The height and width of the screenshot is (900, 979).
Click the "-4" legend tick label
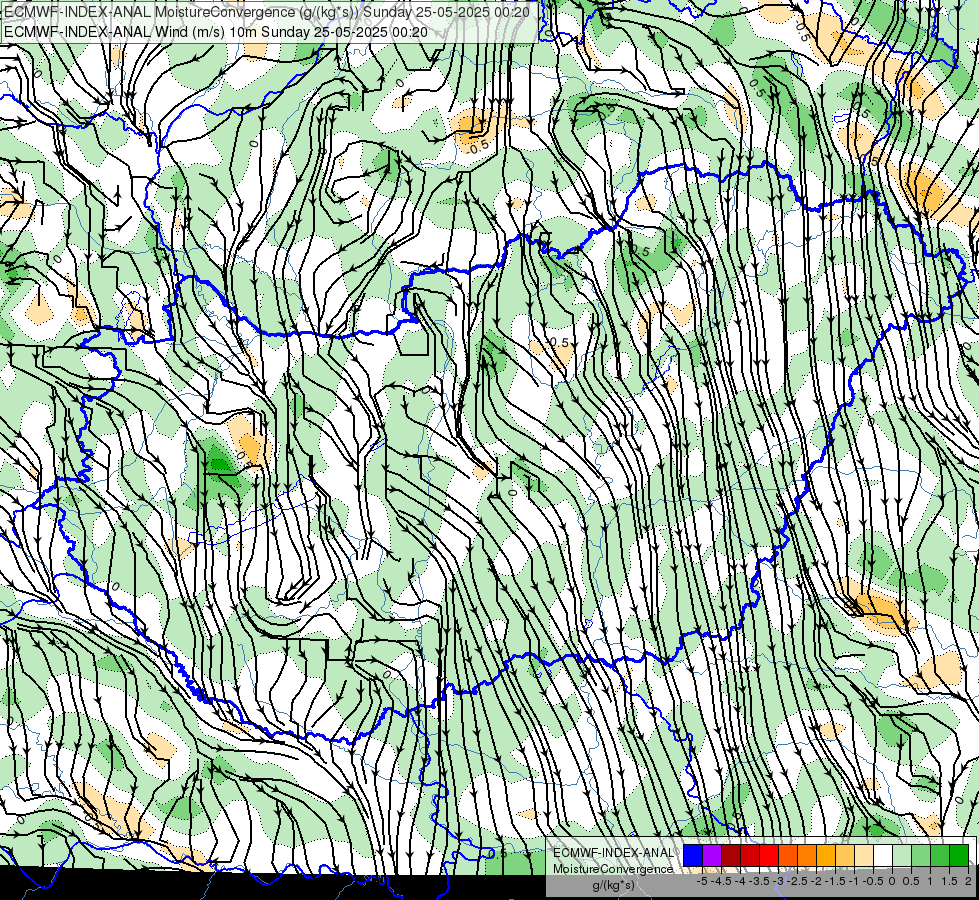(x=740, y=881)
